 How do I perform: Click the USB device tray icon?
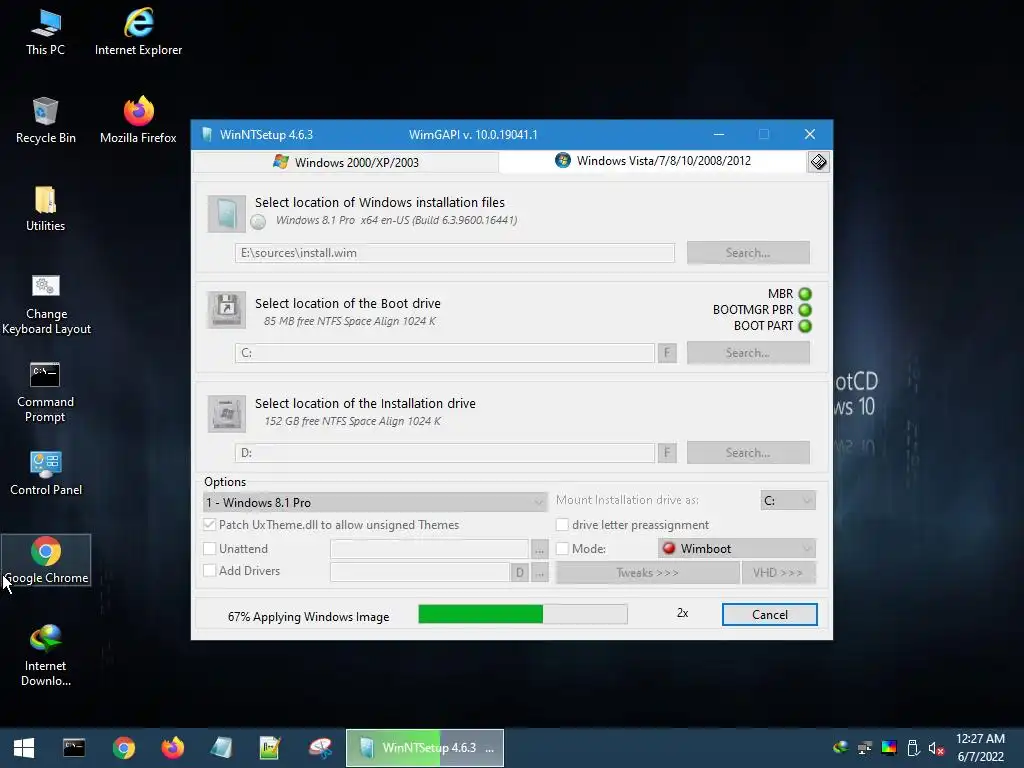click(913, 748)
